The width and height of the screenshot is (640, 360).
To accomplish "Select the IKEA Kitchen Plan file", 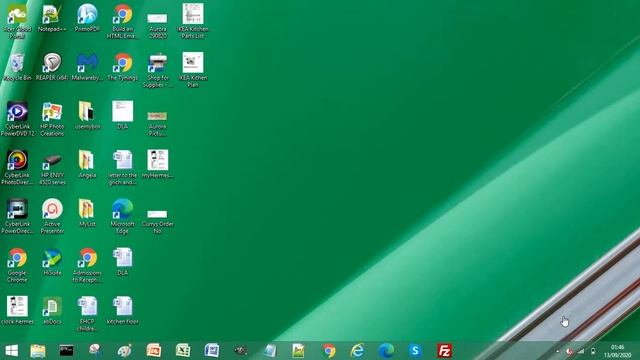I will (x=193, y=70).
